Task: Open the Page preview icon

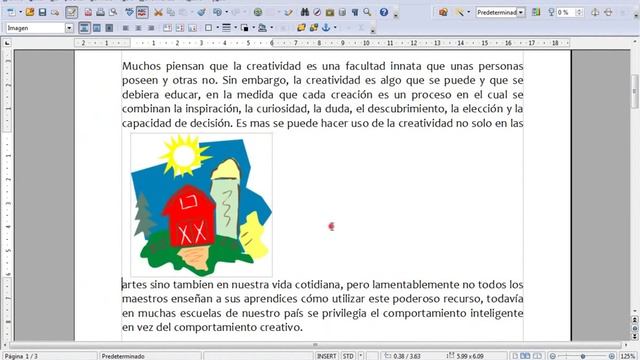Action: (x=113, y=12)
